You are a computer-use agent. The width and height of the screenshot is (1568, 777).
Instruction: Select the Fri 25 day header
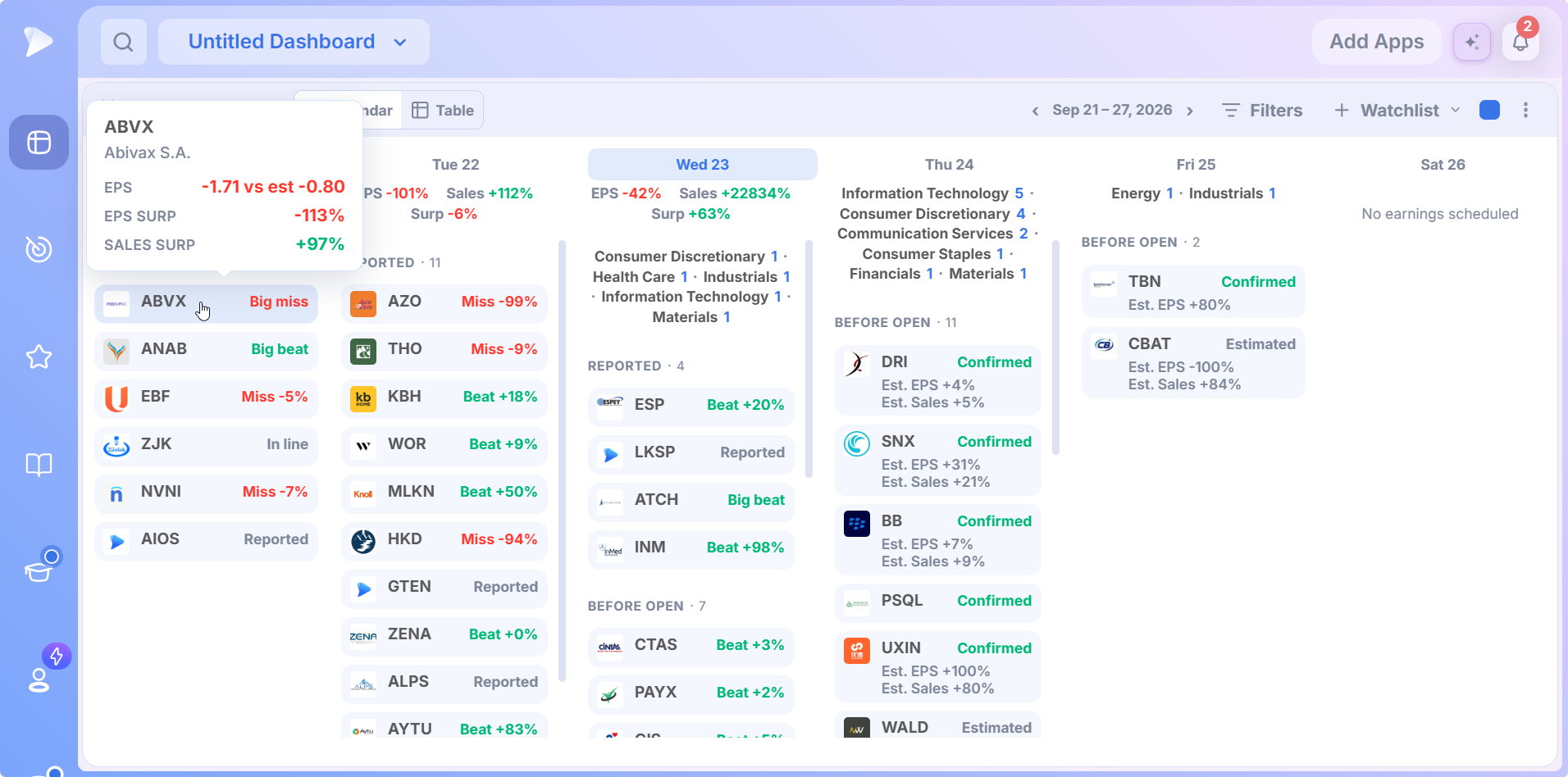tap(1196, 164)
